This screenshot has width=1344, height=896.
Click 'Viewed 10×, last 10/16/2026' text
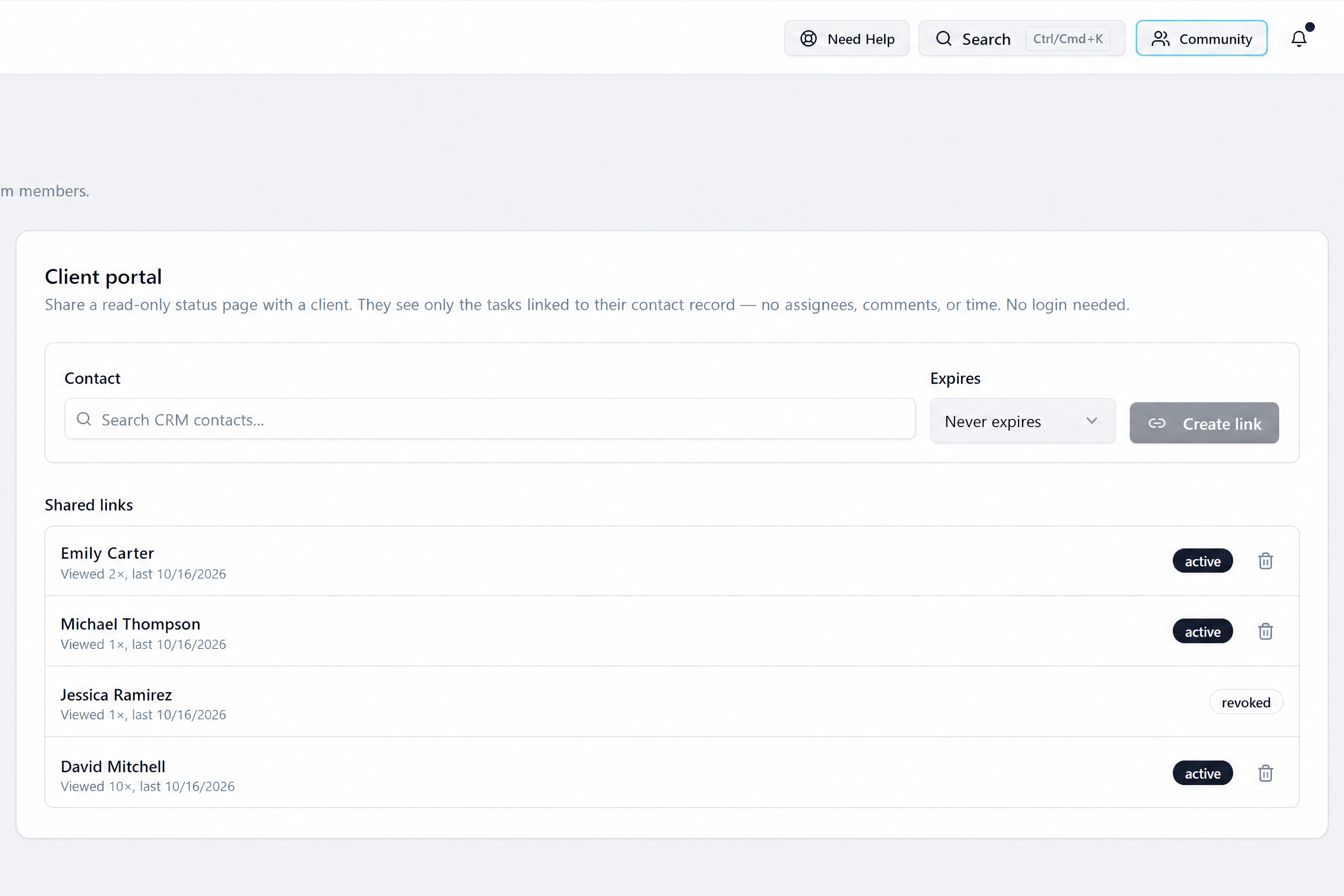pyautogui.click(x=147, y=786)
